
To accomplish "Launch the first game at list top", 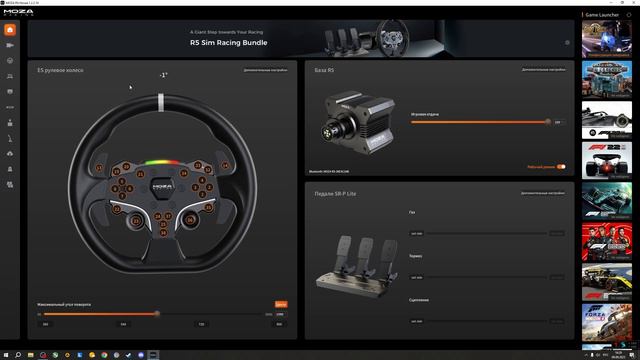I will 607,39.
